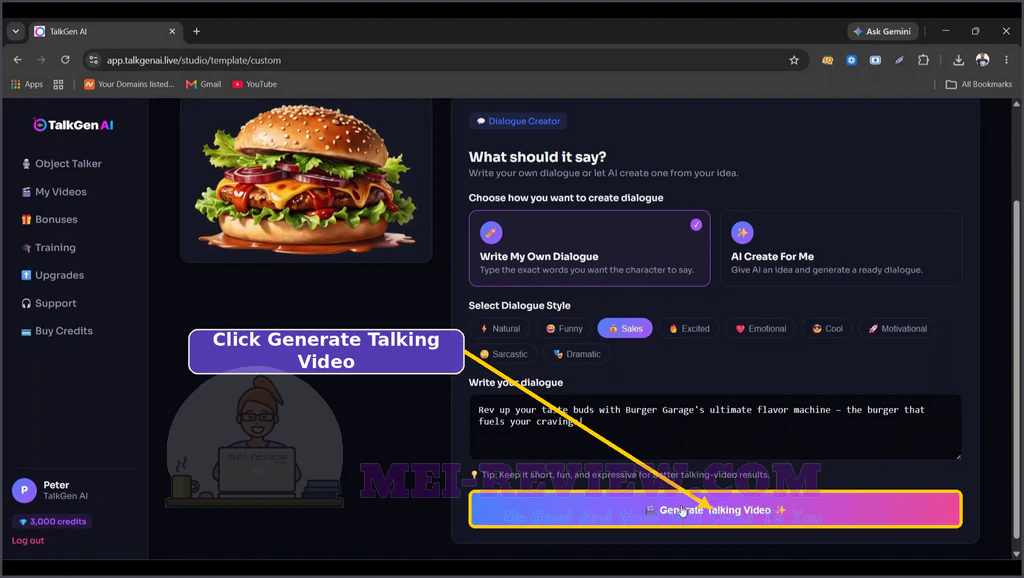Click the page vertical scrollbar
The image size is (1024, 578).
coord(1016,371)
